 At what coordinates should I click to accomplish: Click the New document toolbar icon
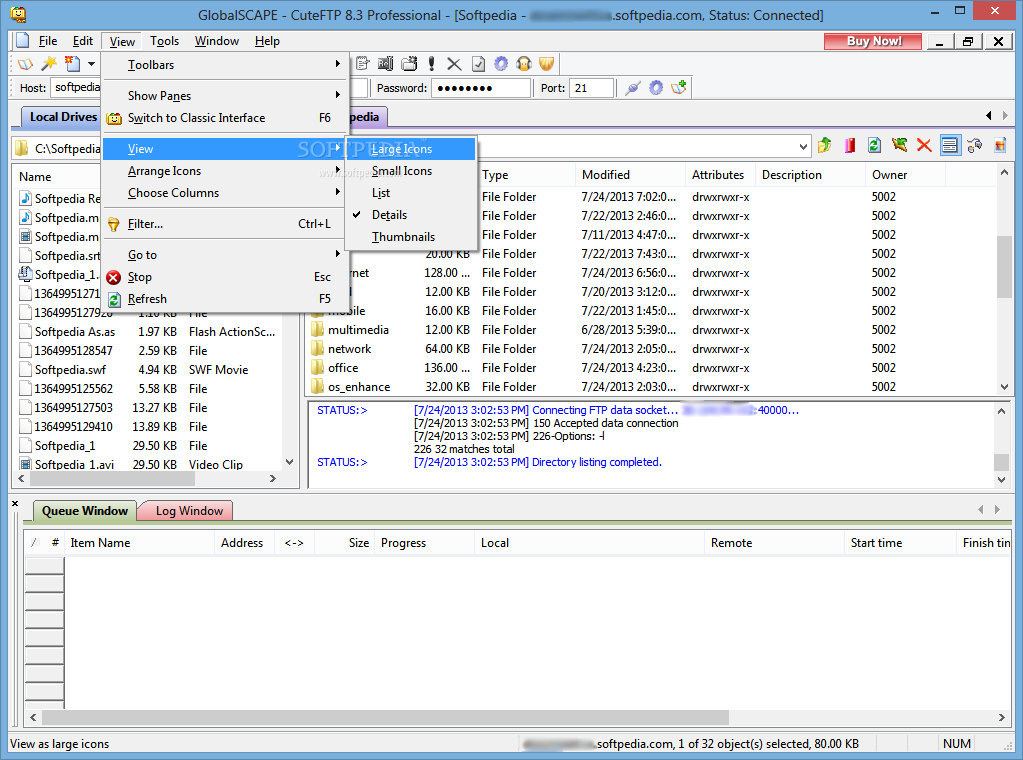72,64
